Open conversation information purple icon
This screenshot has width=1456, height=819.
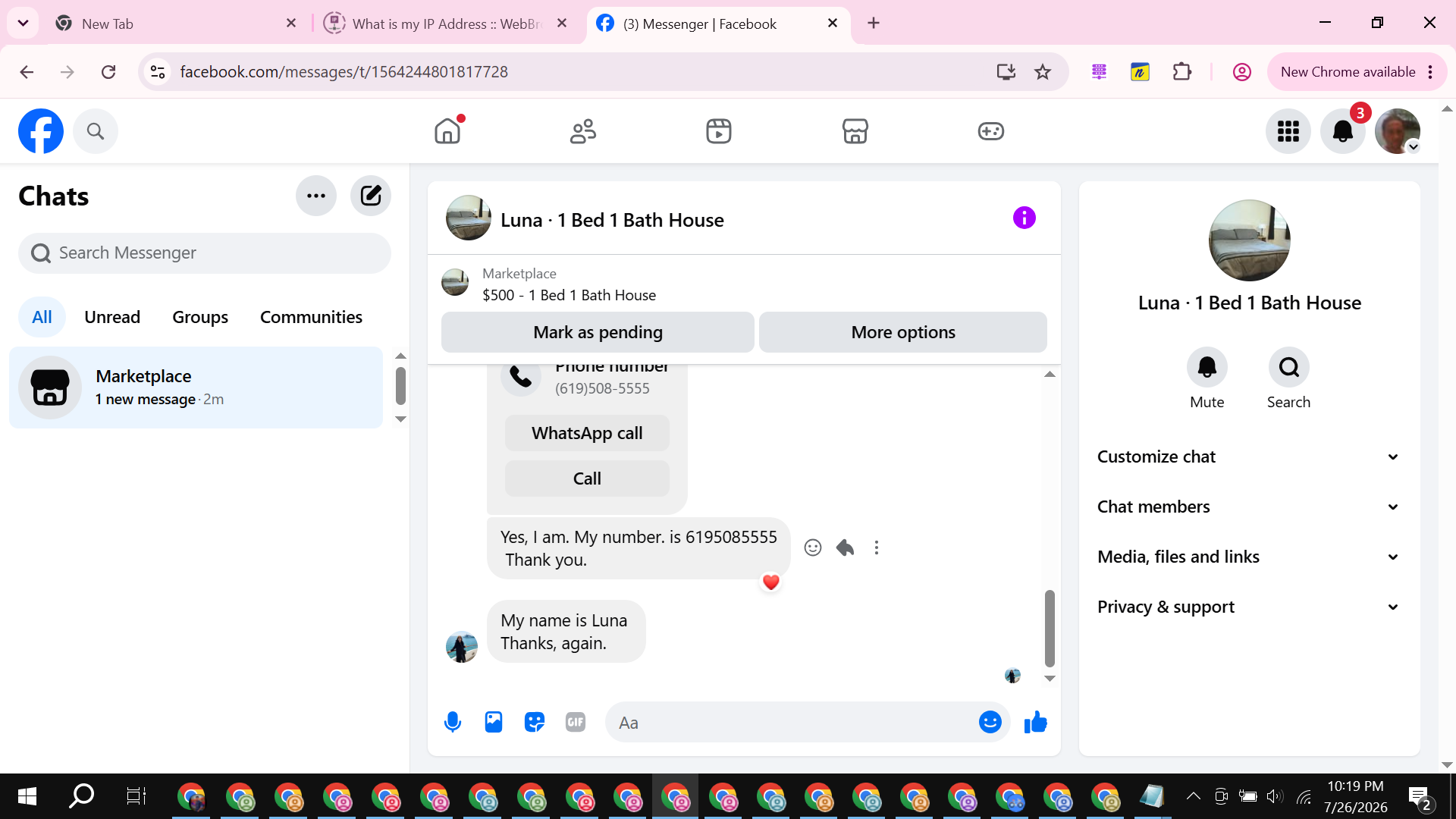click(1025, 218)
